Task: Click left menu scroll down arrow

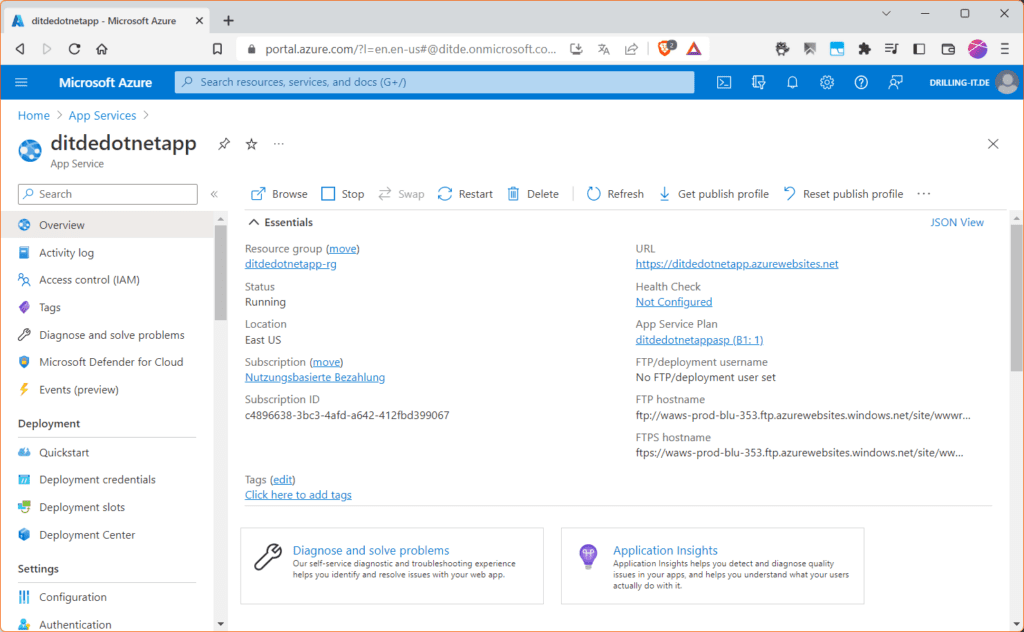Action: click(221, 624)
